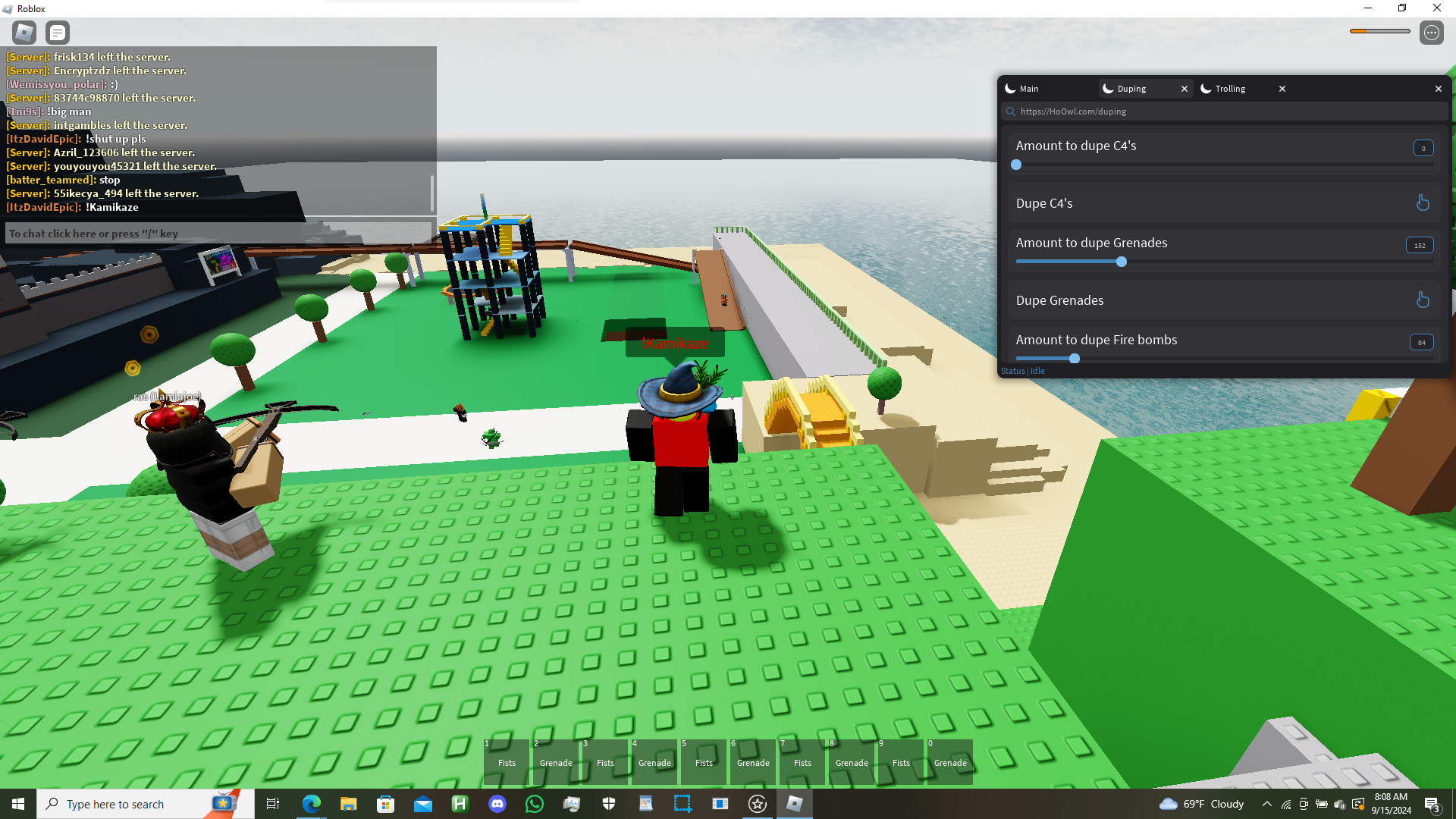Open Windows Security shield on taskbar
The image size is (1456, 819).
coord(608,804)
